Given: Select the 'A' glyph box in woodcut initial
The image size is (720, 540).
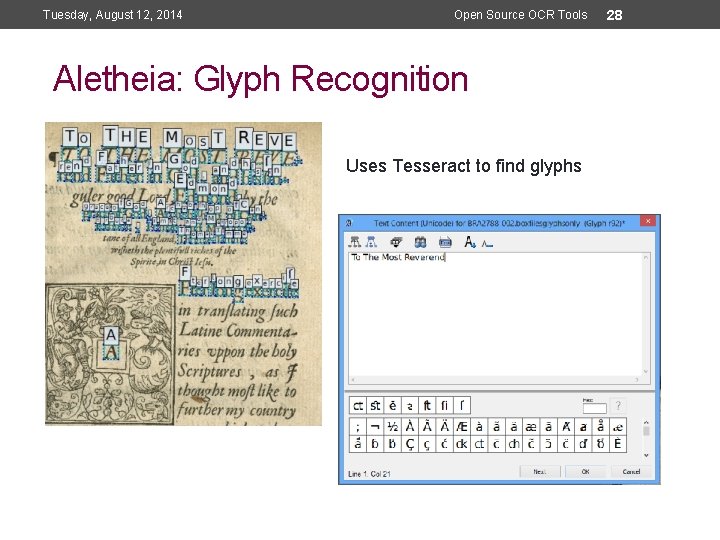Looking at the screenshot, I should coord(111,335).
